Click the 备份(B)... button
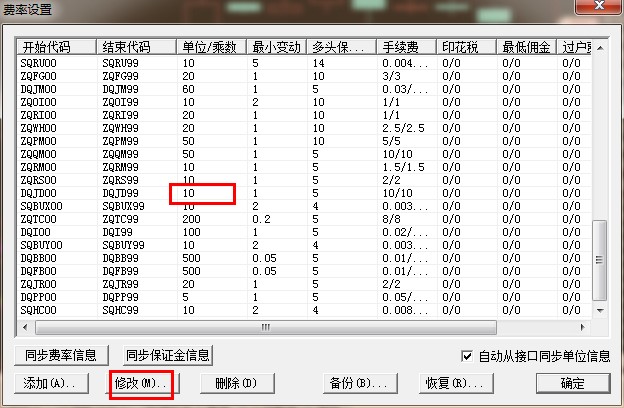This screenshot has height=408, width=624. pyautogui.click(x=360, y=383)
